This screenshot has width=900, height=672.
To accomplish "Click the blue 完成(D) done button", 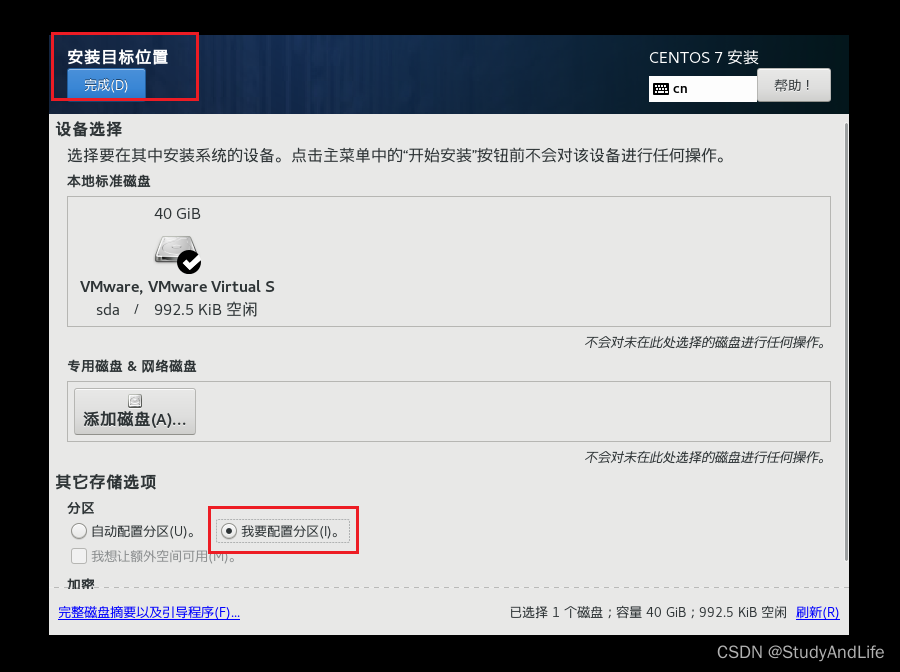I will pos(106,85).
